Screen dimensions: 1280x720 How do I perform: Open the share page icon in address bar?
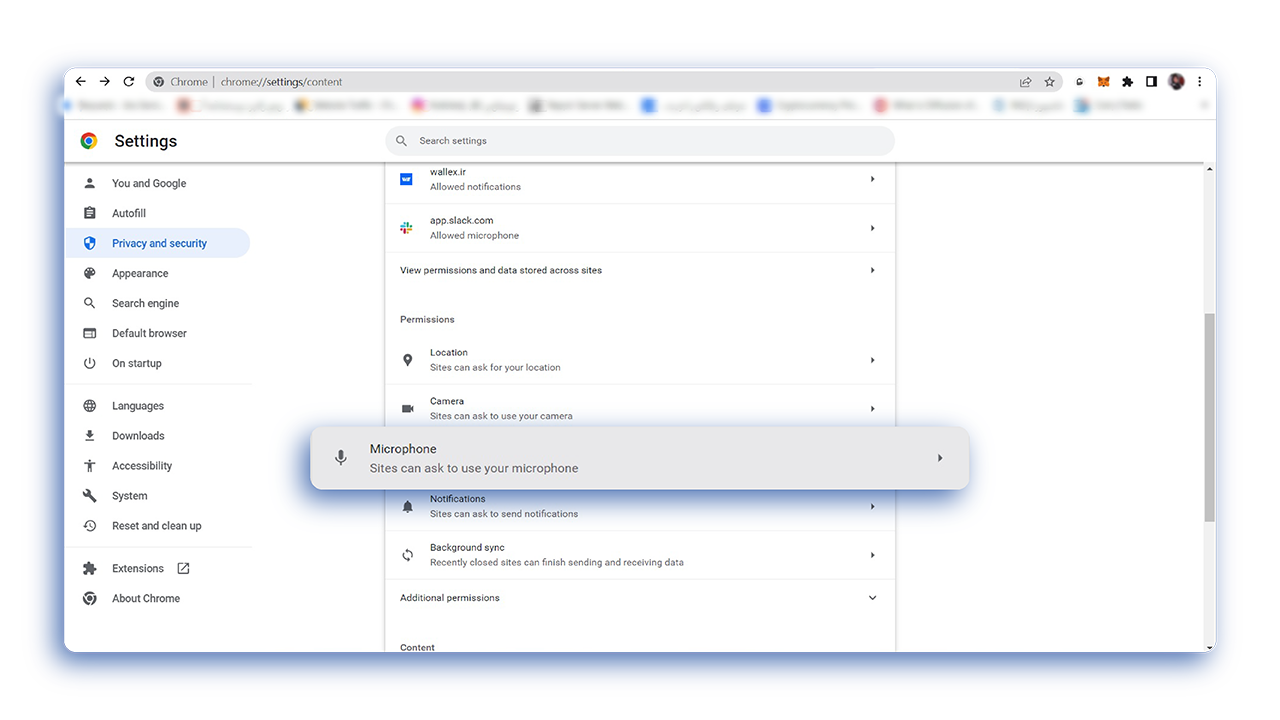pos(1025,82)
